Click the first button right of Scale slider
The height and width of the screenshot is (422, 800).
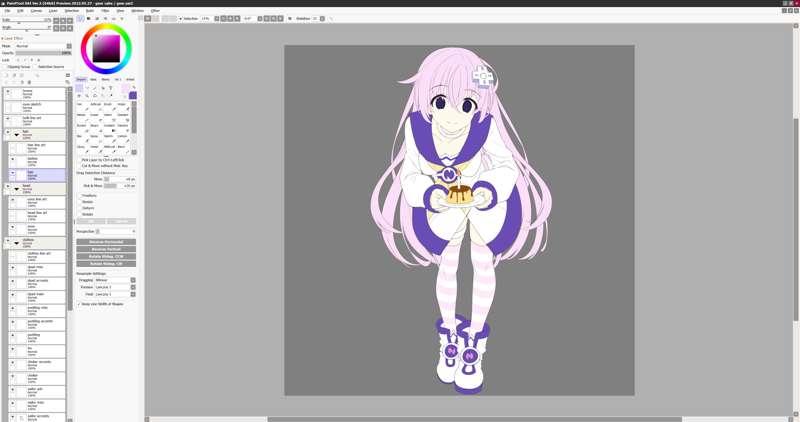(x=56, y=21)
